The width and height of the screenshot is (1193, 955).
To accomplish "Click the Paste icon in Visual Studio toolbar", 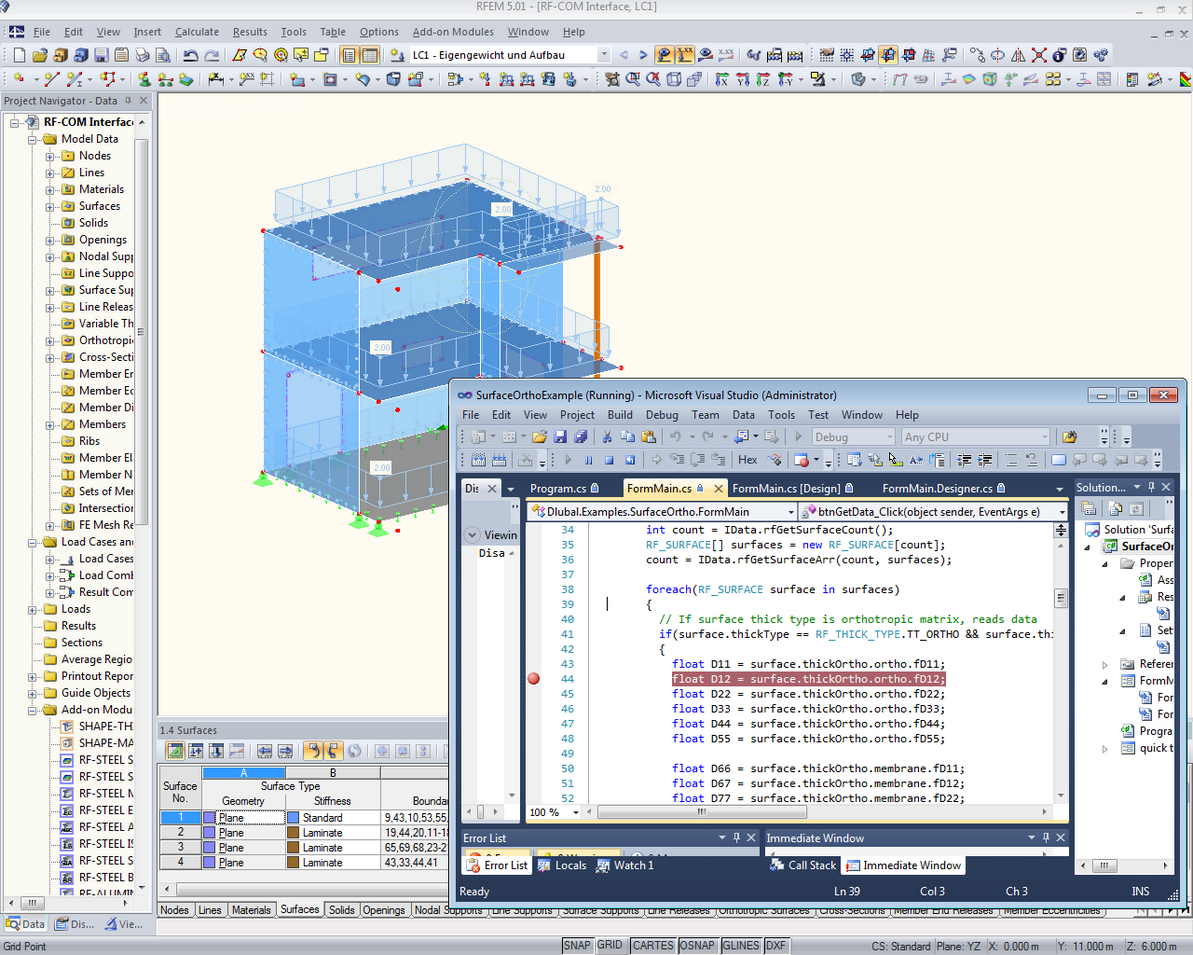I will (650, 436).
